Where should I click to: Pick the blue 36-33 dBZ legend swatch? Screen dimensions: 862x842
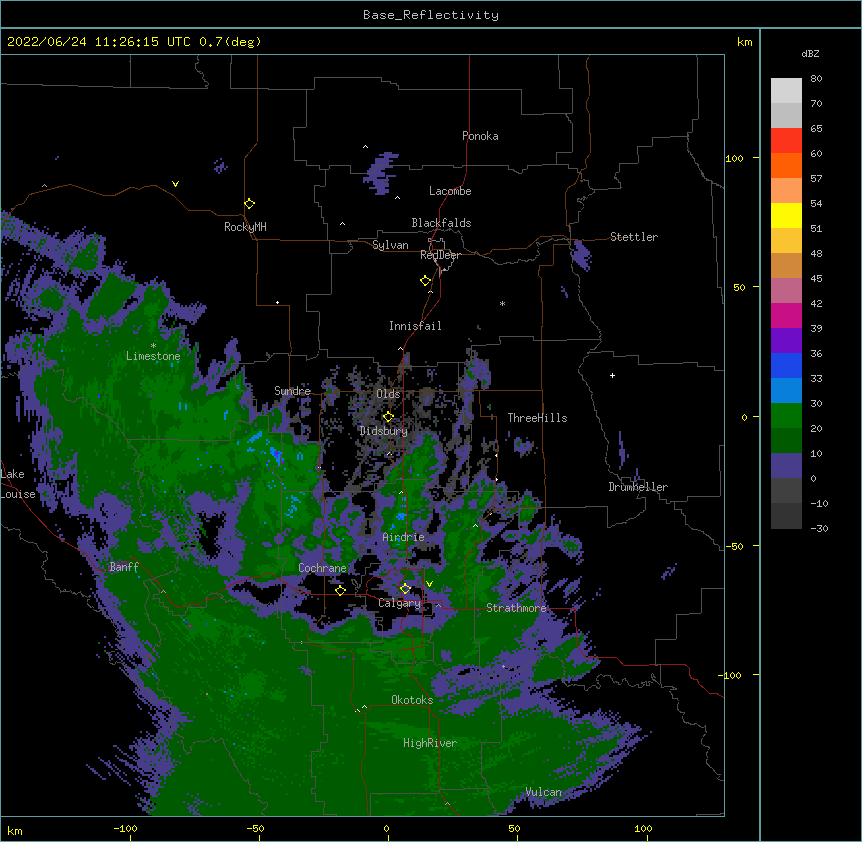coord(786,366)
